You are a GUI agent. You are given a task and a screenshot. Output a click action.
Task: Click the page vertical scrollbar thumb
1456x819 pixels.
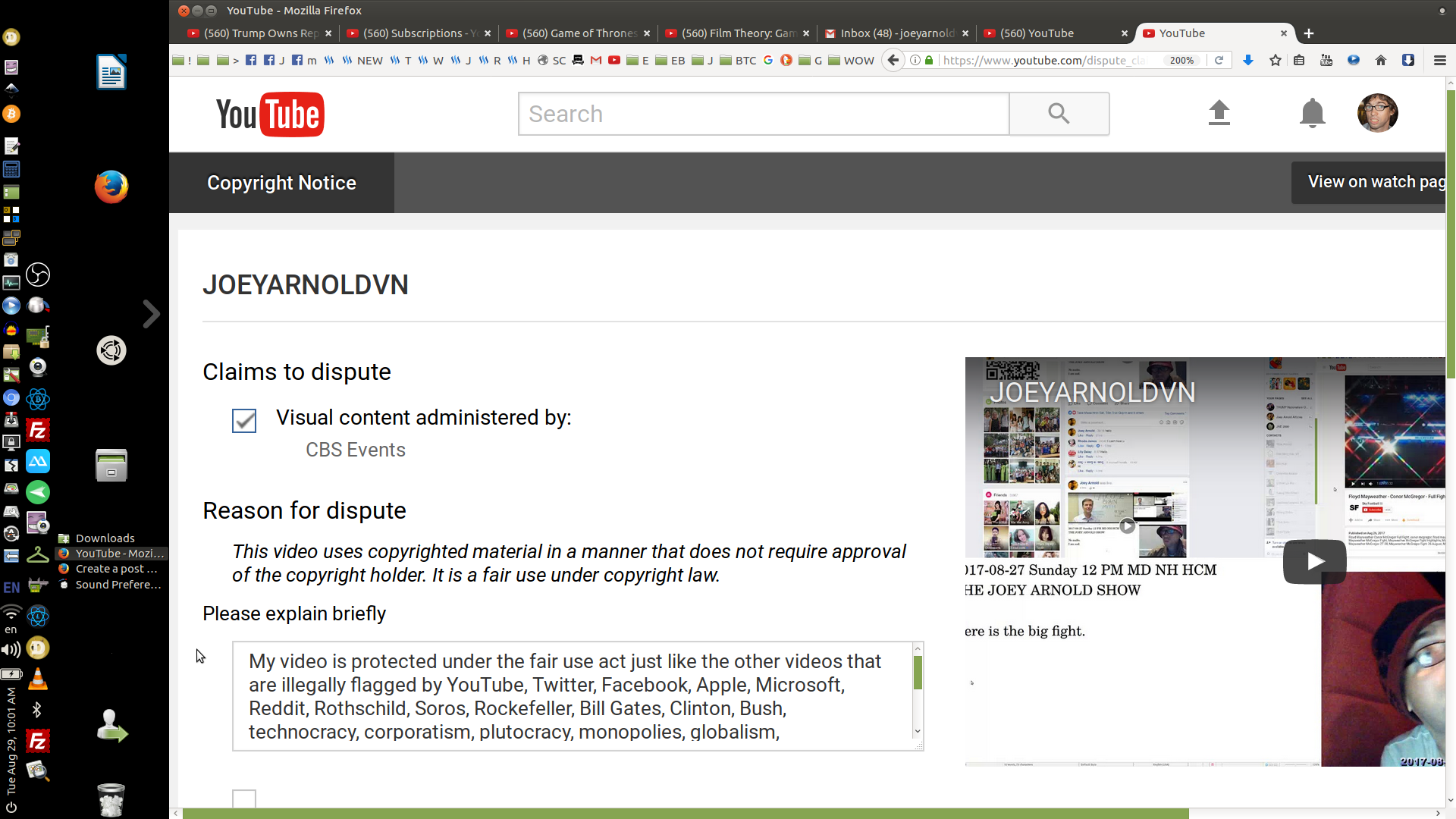tap(1451, 235)
